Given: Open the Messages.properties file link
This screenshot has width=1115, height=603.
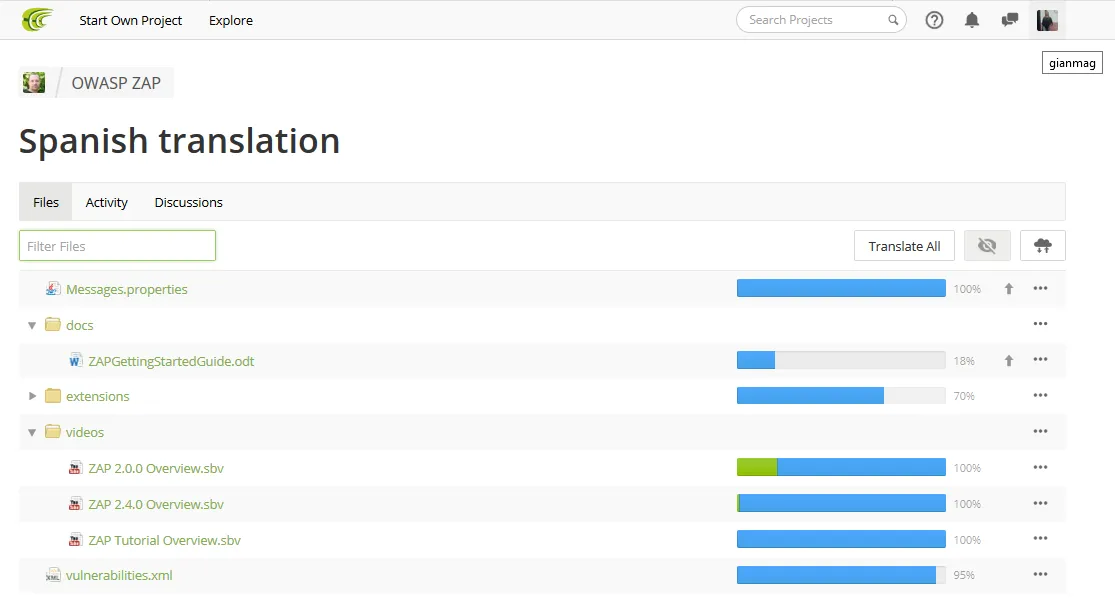Looking at the screenshot, I should tap(127, 289).
